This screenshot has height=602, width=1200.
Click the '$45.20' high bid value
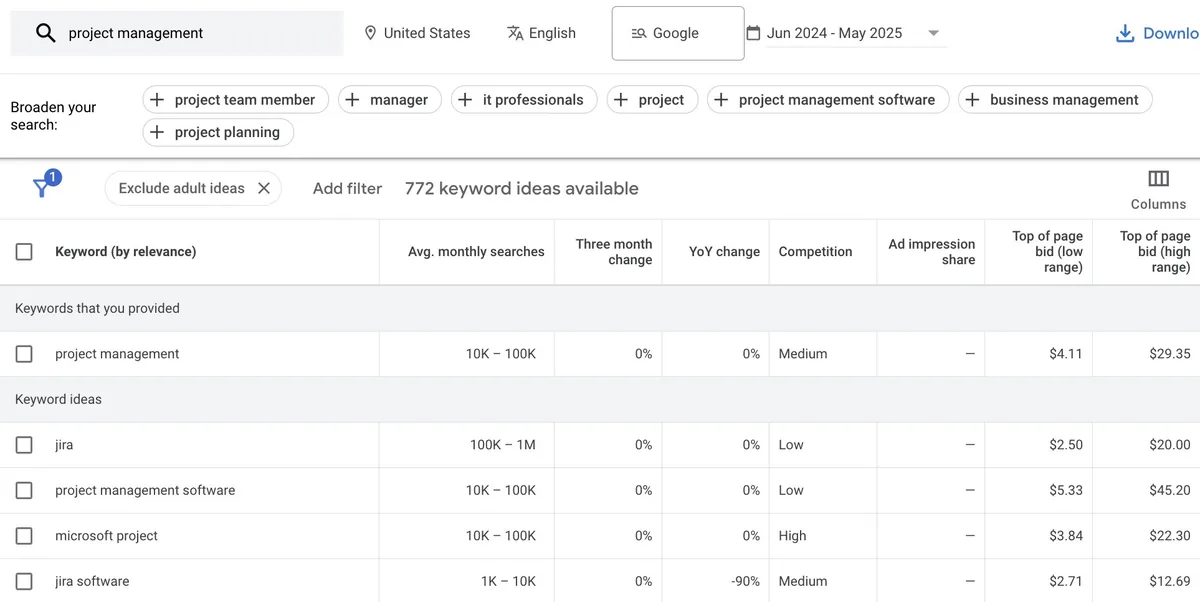click(x=1170, y=490)
